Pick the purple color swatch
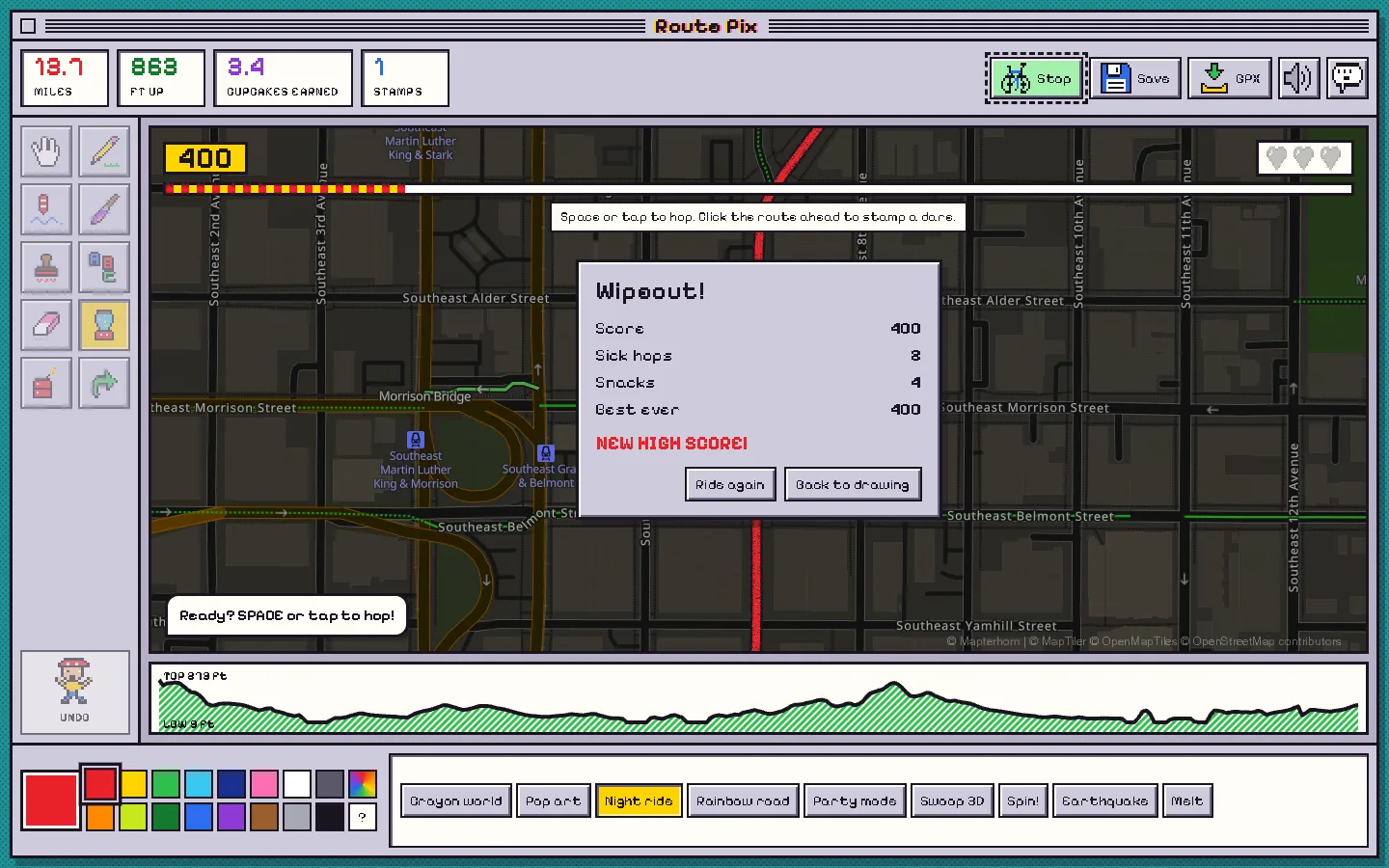 pyautogui.click(x=231, y=817)
